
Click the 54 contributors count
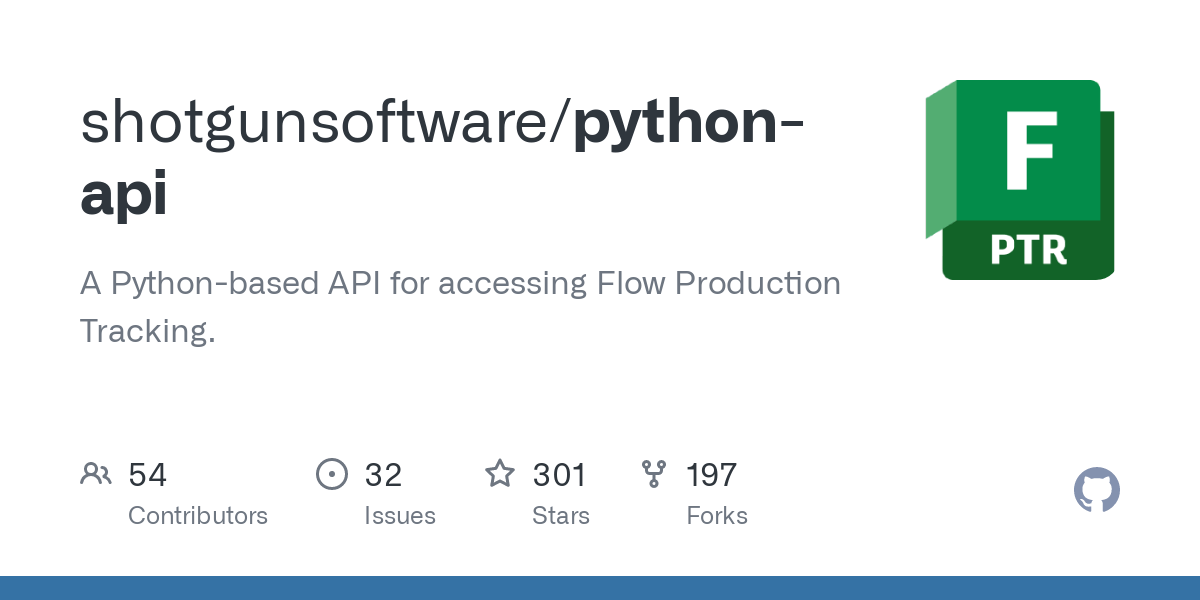click(148, 475)
